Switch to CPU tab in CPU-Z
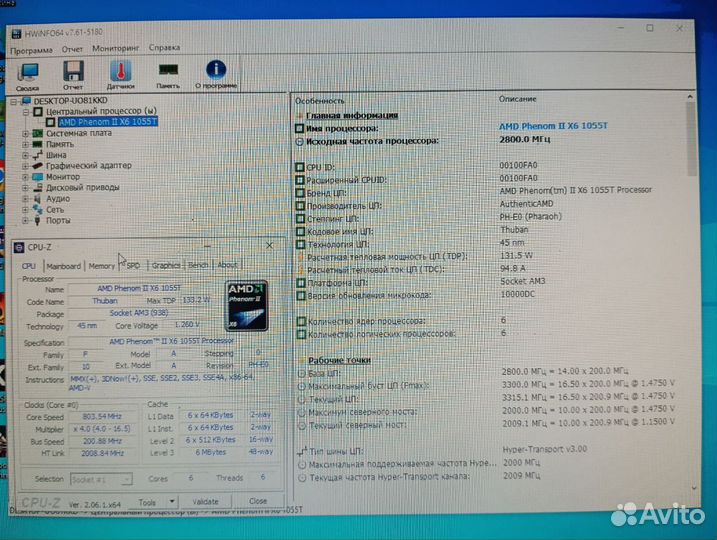Screen dimensions: 717x540 [28, 266]
